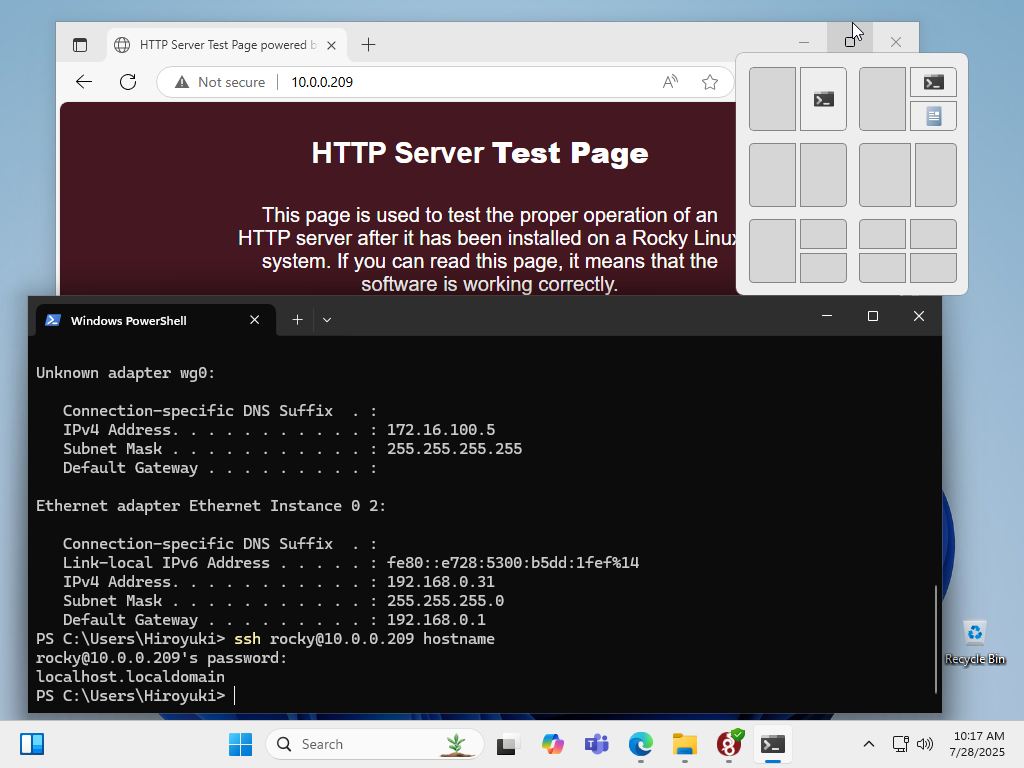Snap window to left half of two-column layout

(773, 99)
